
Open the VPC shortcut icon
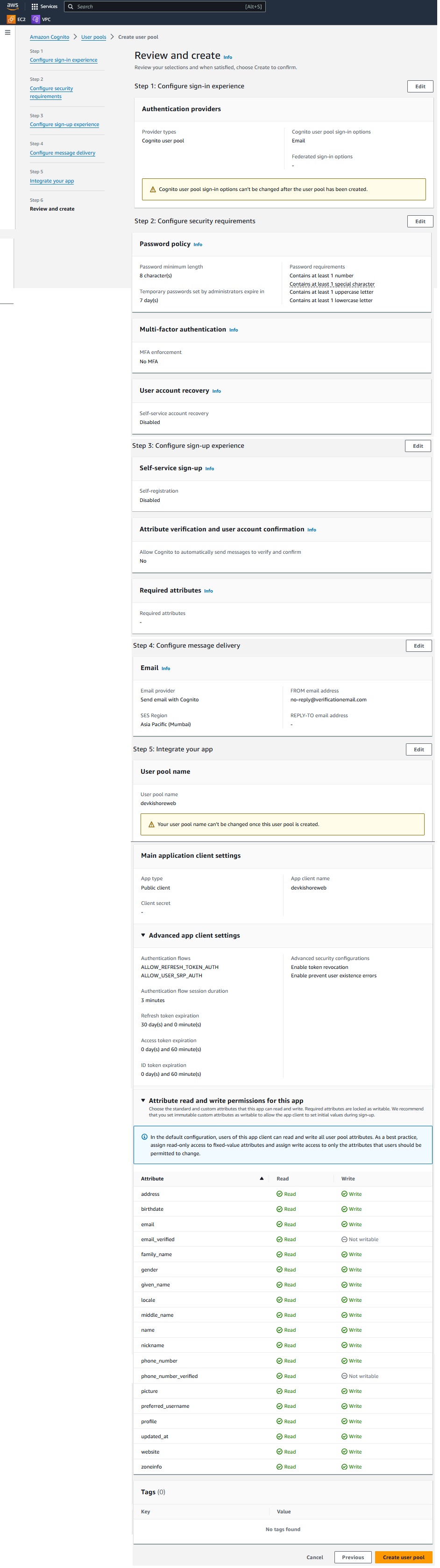pyautogui.click(x=35, y=20)
